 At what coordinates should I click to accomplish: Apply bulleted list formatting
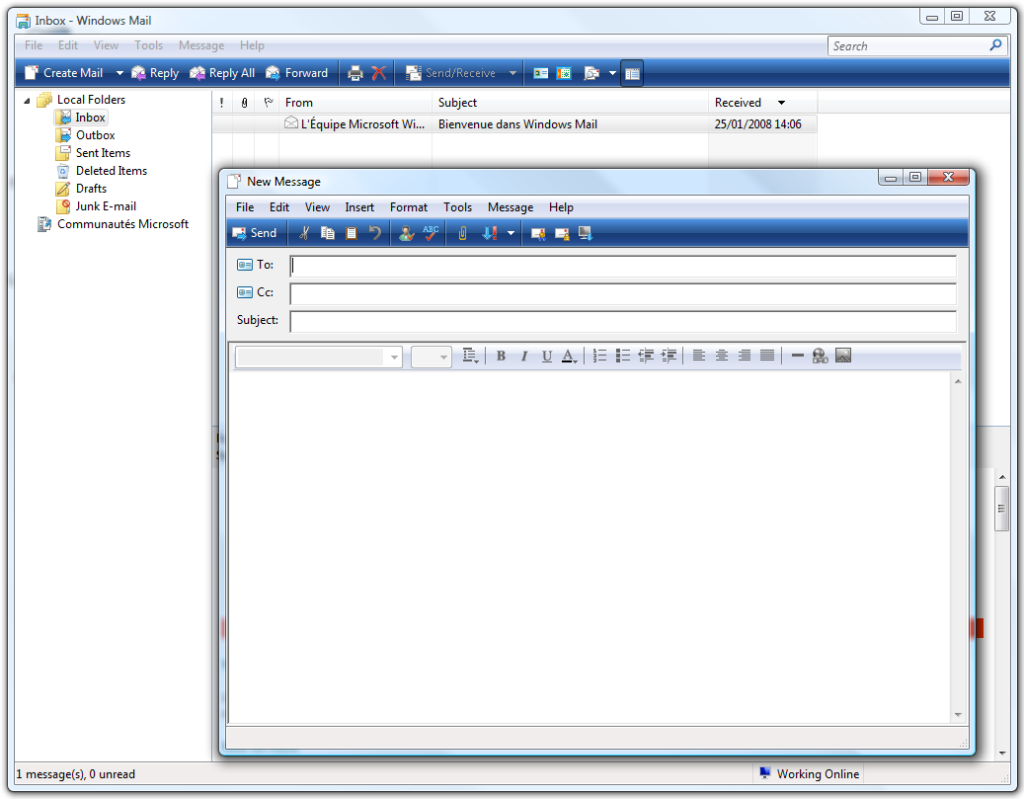623,355
